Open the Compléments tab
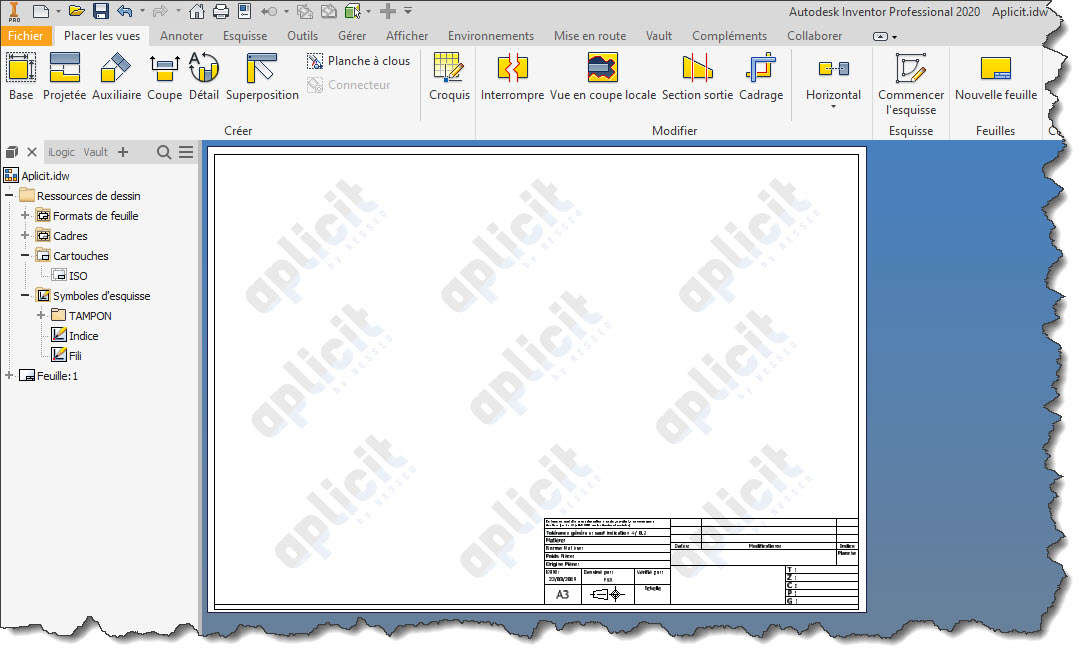The height and width of the screenshot is (662, 1088). tap(729, 35)
